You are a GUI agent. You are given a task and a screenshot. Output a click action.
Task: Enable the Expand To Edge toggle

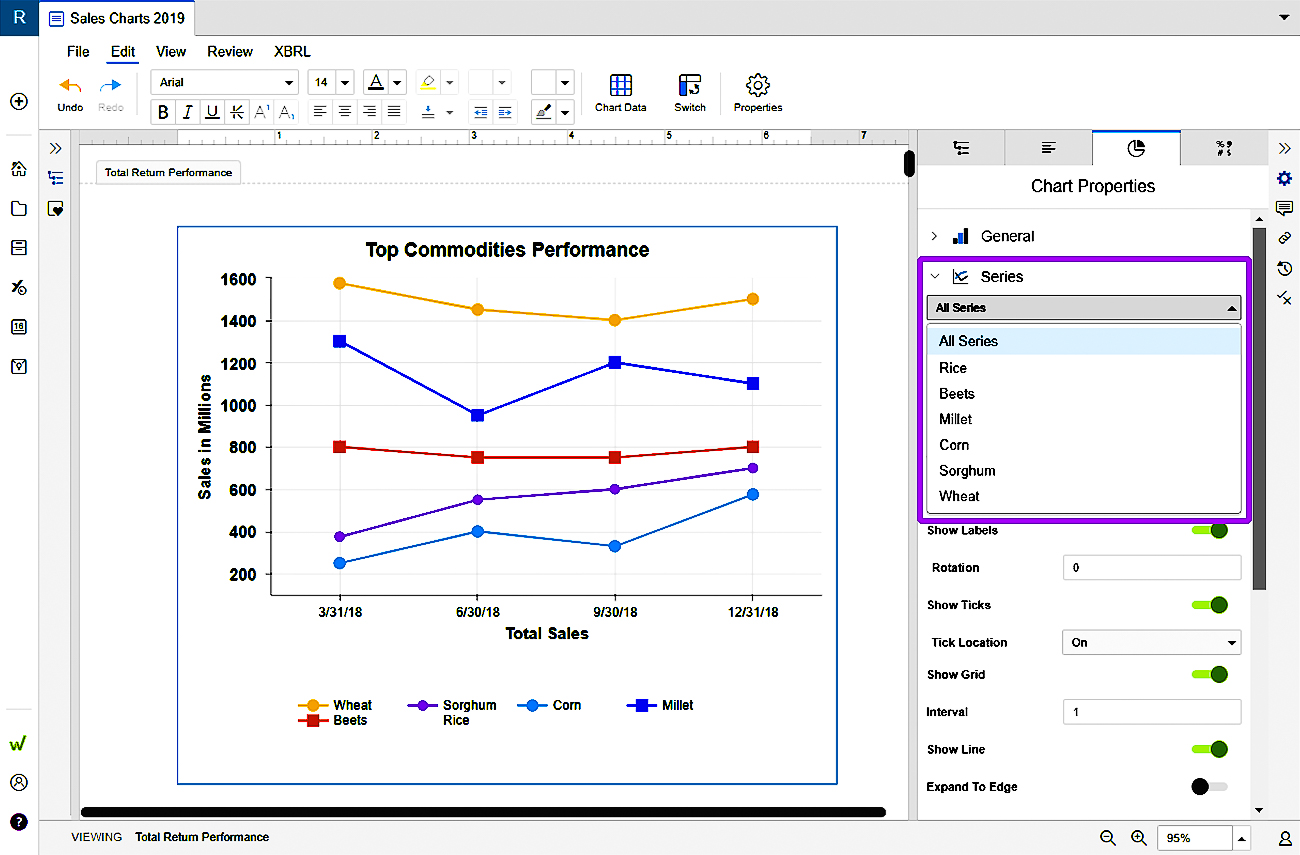point(1209,787)
